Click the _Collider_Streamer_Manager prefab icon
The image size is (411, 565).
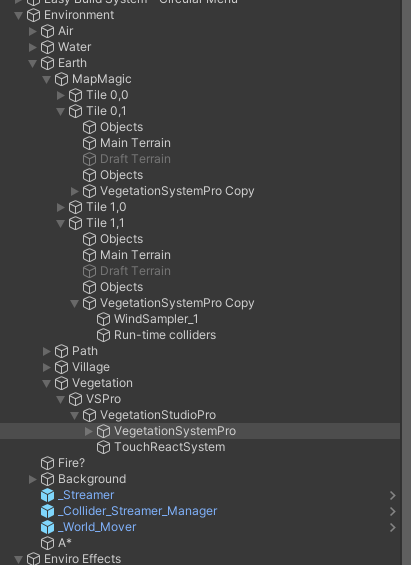47,511
